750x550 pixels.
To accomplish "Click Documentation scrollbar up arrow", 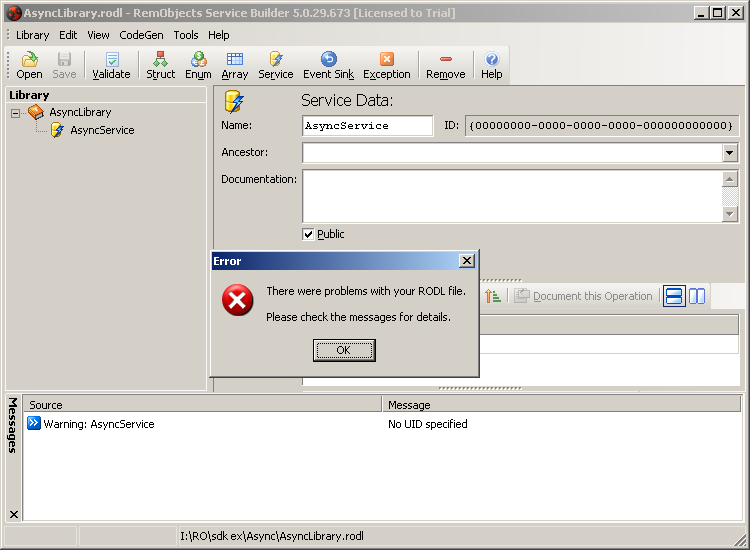I will pos(729,179).
